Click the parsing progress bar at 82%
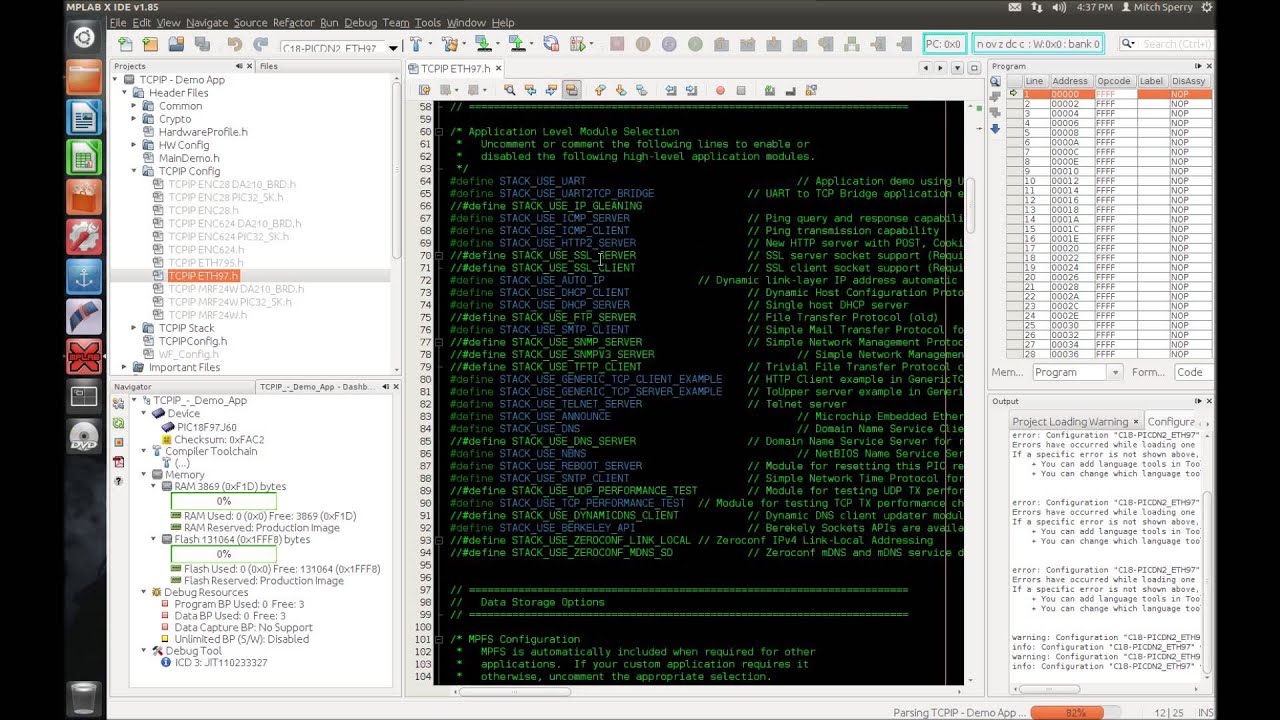1280x720 pixels. [1075, 712]
